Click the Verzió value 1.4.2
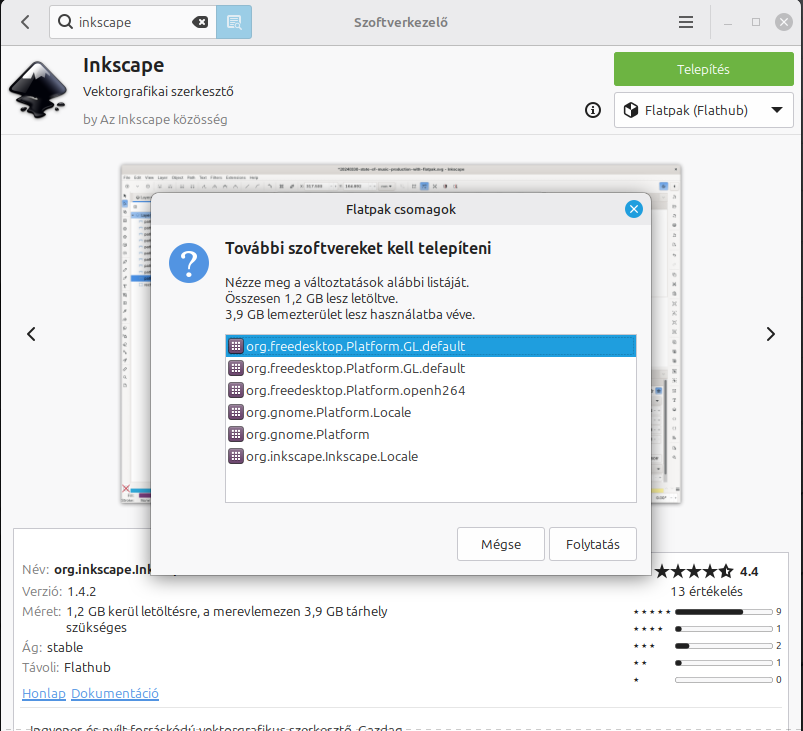This screenshot has height=731, width=803. pos(82,592)
